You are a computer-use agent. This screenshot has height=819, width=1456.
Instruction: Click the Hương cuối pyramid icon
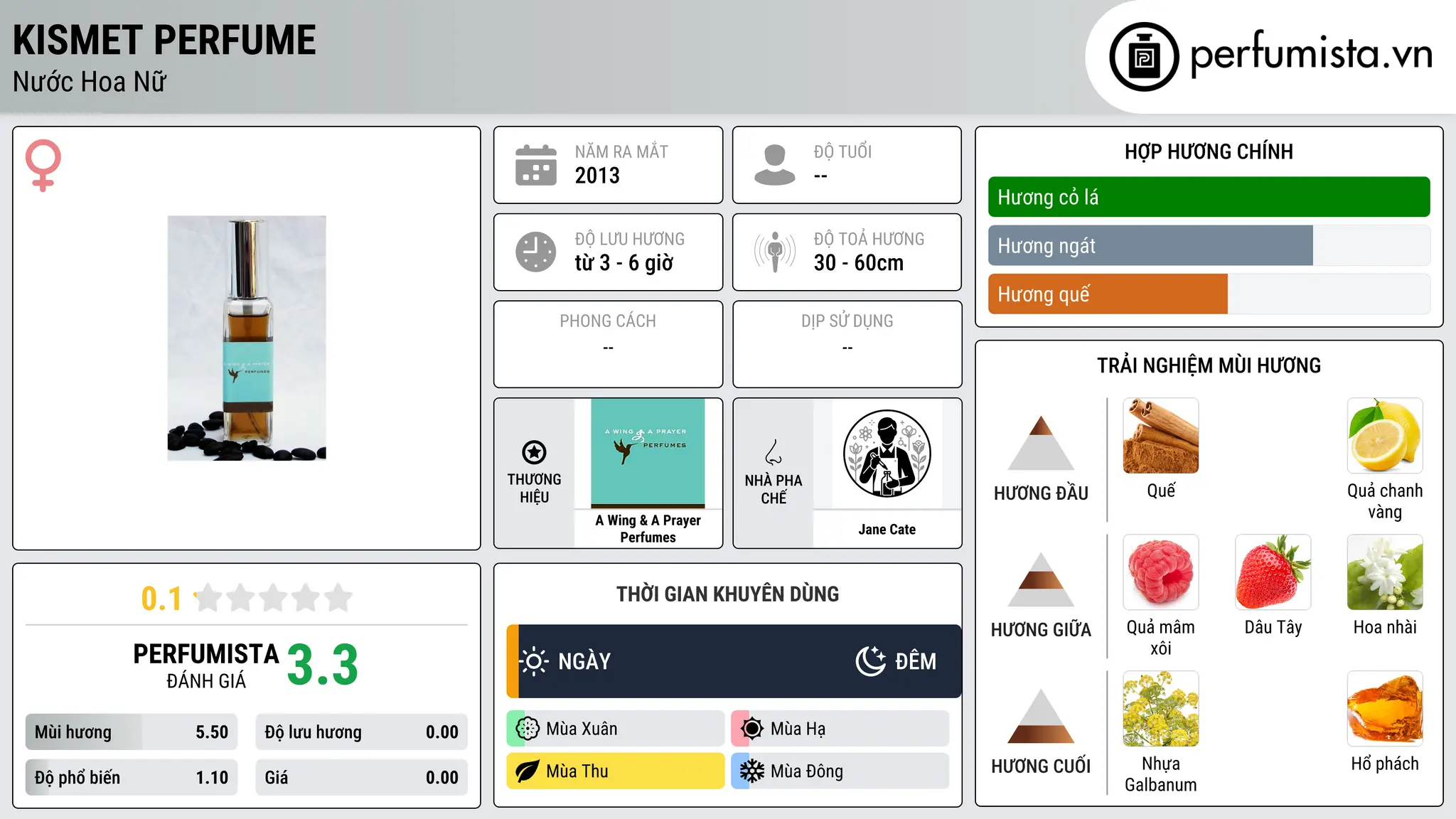point(1041,716)
